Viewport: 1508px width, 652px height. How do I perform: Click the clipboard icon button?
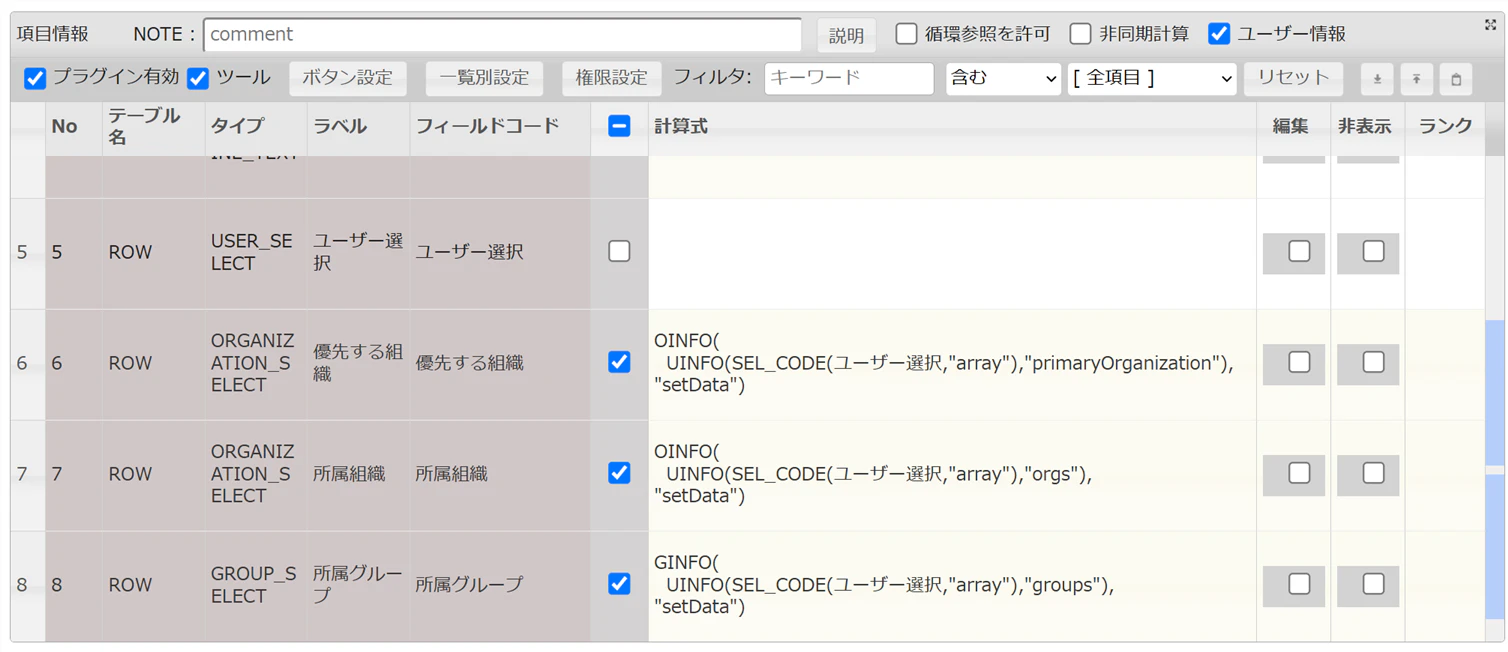1456,79
